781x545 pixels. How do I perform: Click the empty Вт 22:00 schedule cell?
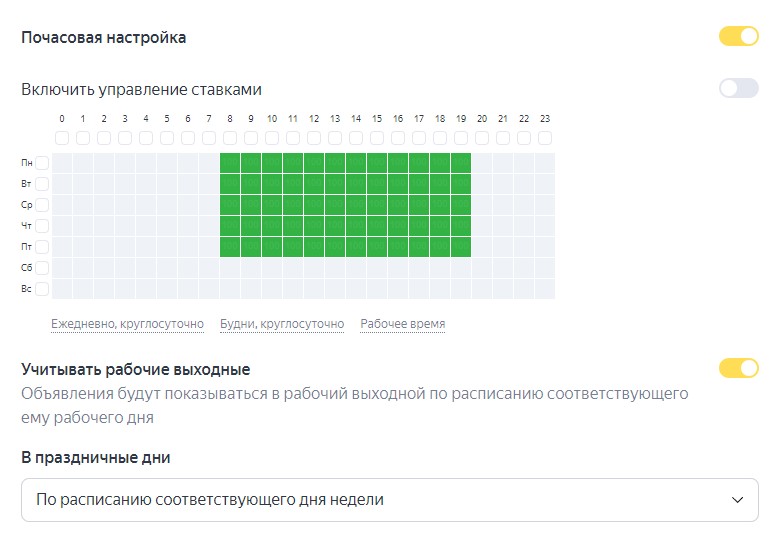click(x=524, y=184)
